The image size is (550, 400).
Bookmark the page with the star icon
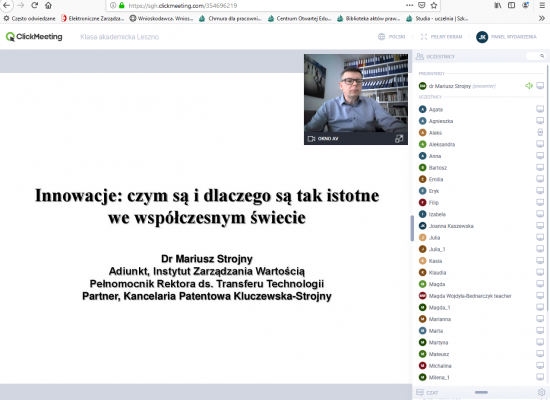tap(434, 5)
